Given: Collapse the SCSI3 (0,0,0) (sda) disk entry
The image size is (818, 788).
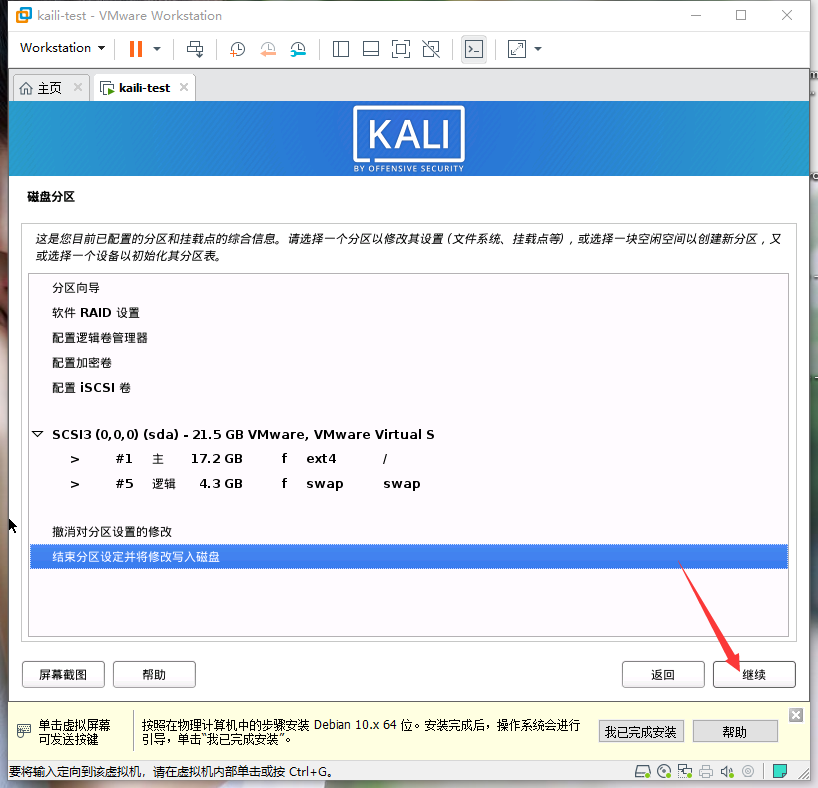Looking at the screenshot, I should click(38, 434).
